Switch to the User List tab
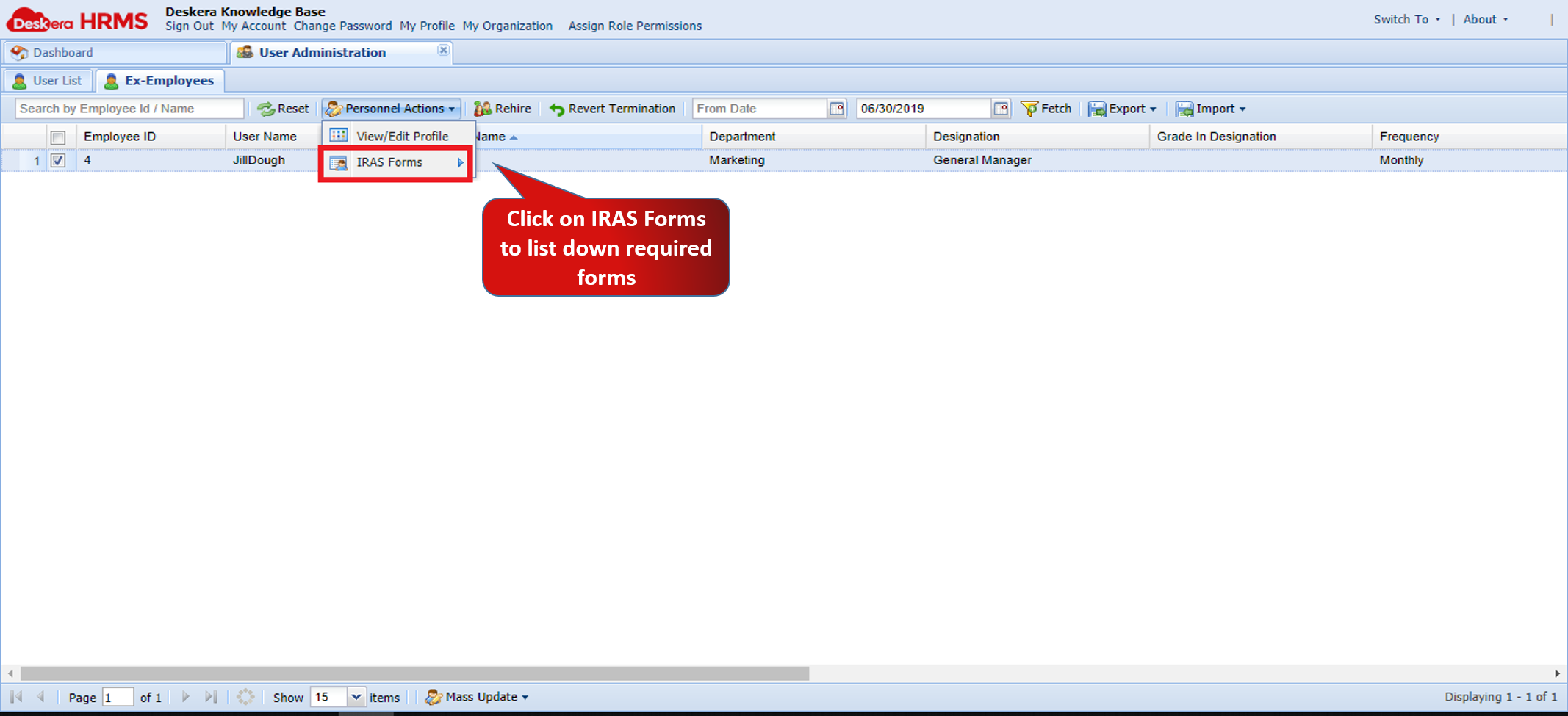The height and width of the screenshot is (716, 1568). tap(48, 81)
